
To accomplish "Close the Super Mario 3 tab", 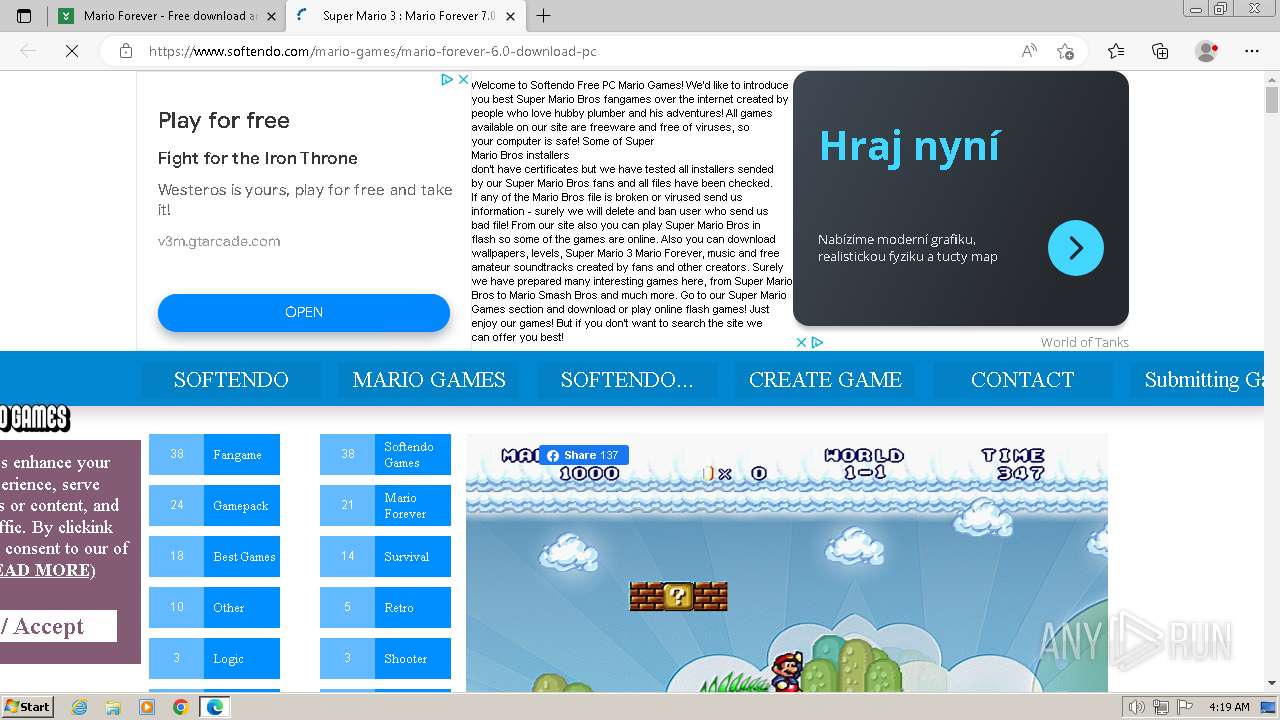I will [x=511, y=16].
